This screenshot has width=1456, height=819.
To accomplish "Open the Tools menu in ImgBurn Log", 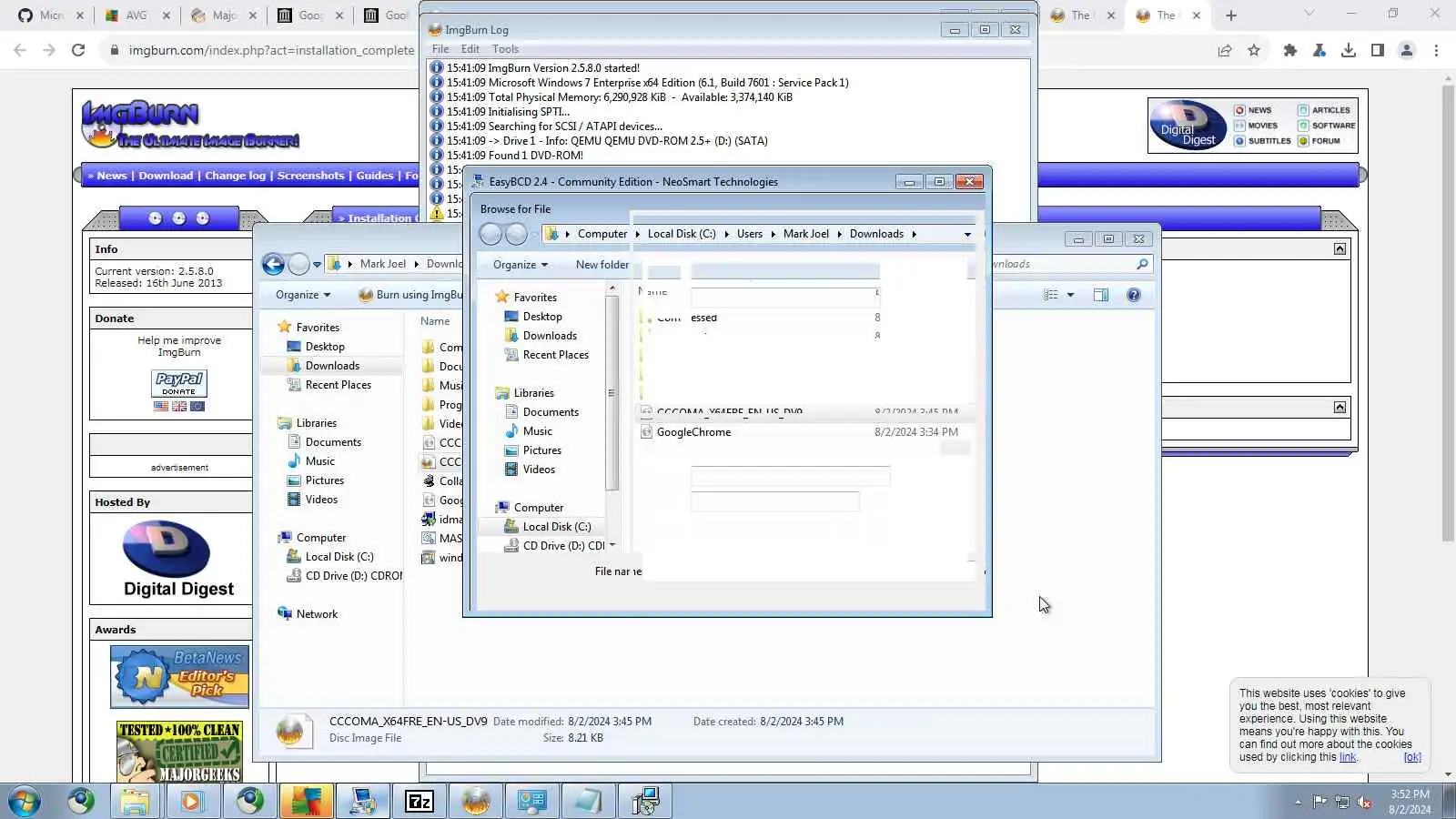I will click(x=505, y=49).
